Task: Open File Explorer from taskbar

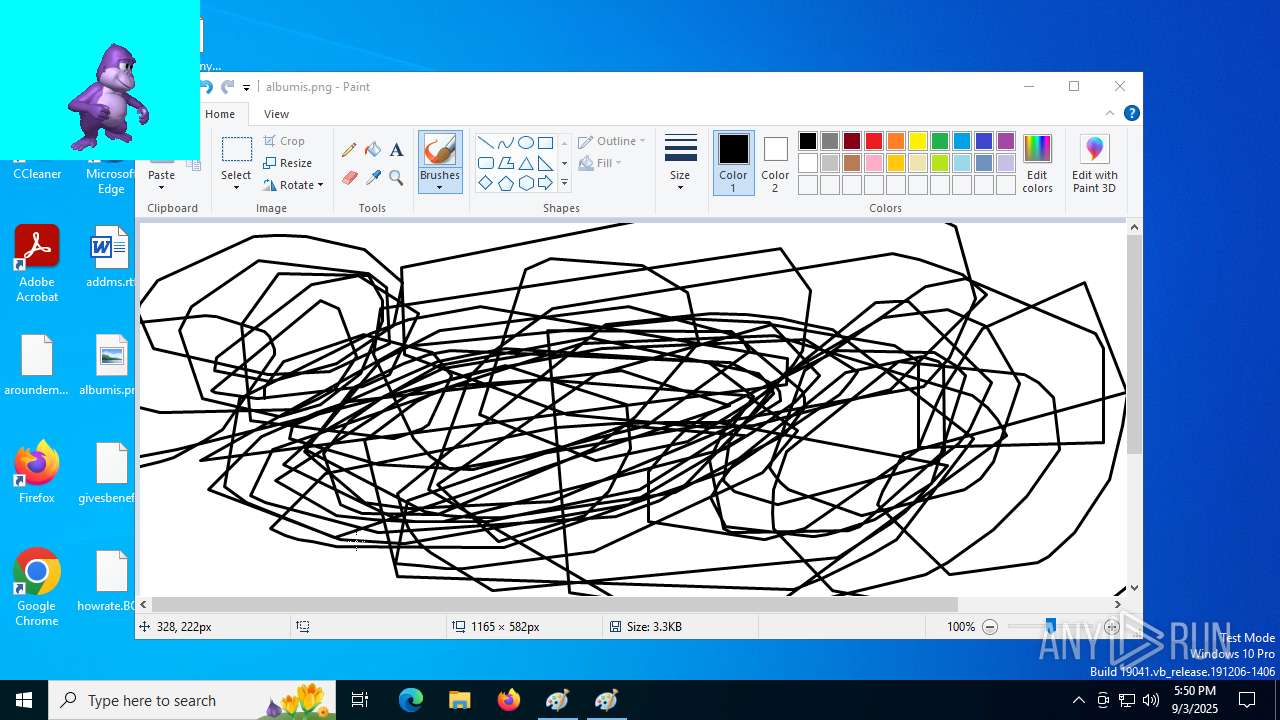Action: click(x=459, y=700)
